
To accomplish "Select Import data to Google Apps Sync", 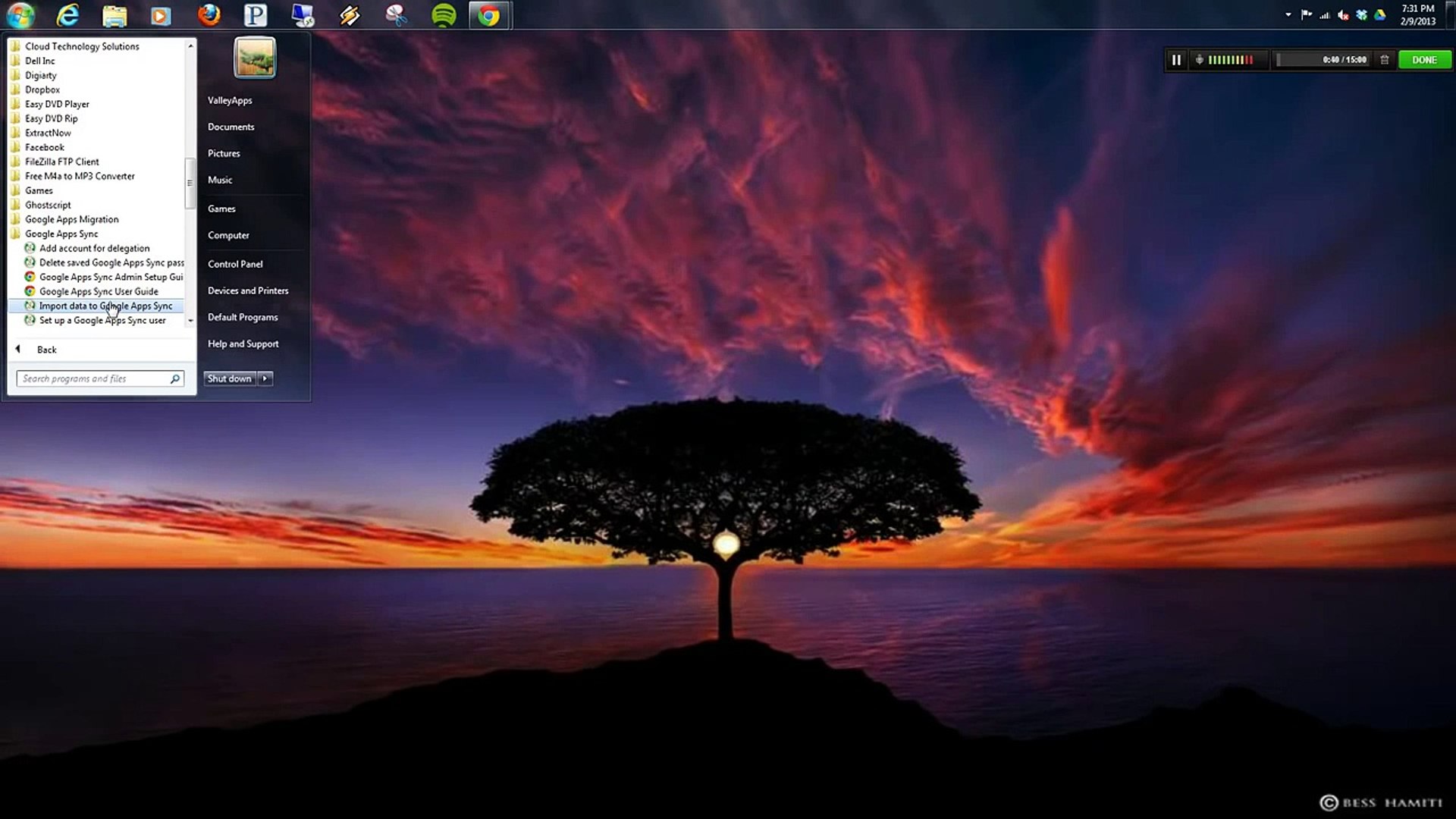I will [105, 306].
